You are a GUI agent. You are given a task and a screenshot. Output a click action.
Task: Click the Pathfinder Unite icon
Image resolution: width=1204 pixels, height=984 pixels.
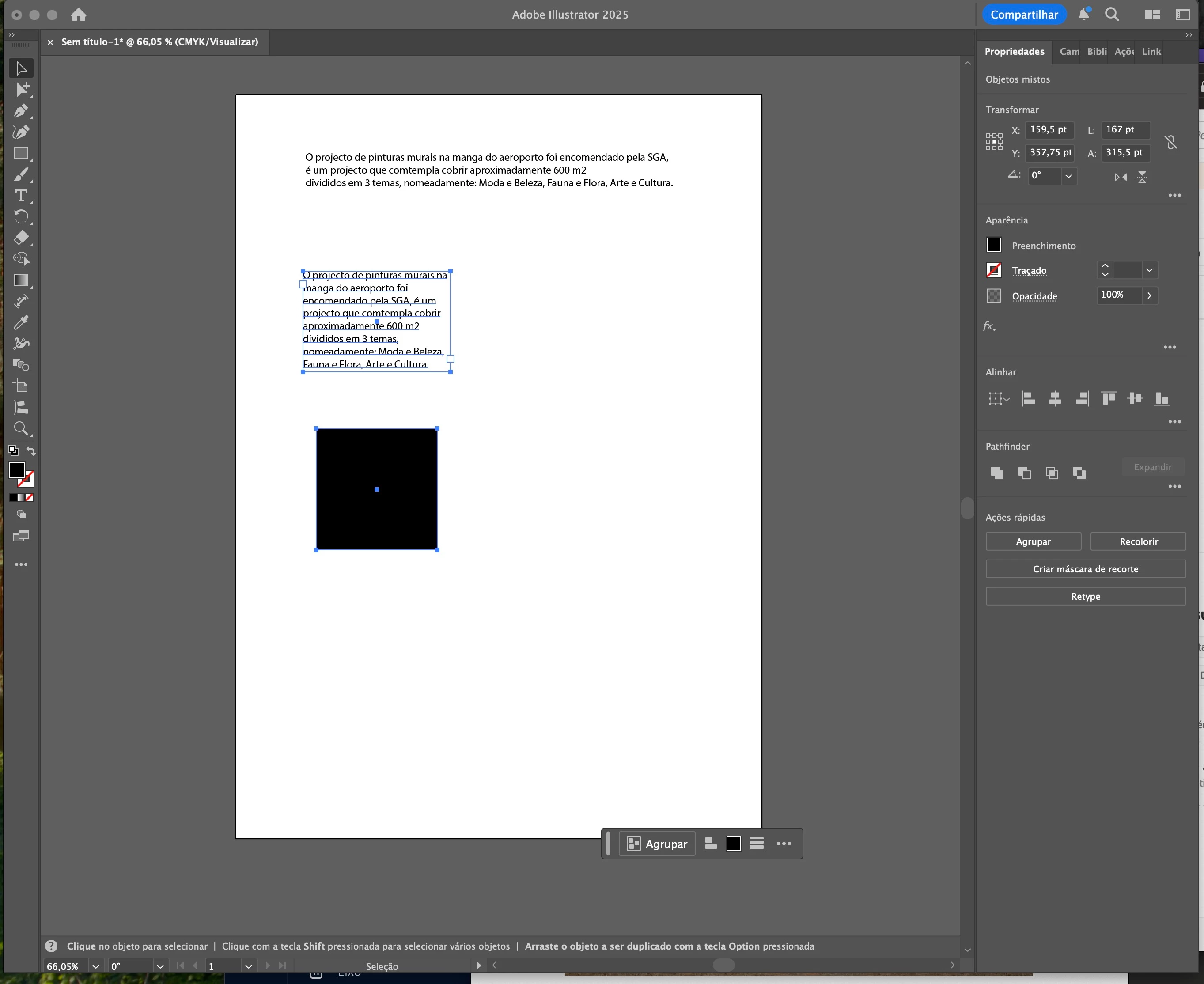(997, 473)
